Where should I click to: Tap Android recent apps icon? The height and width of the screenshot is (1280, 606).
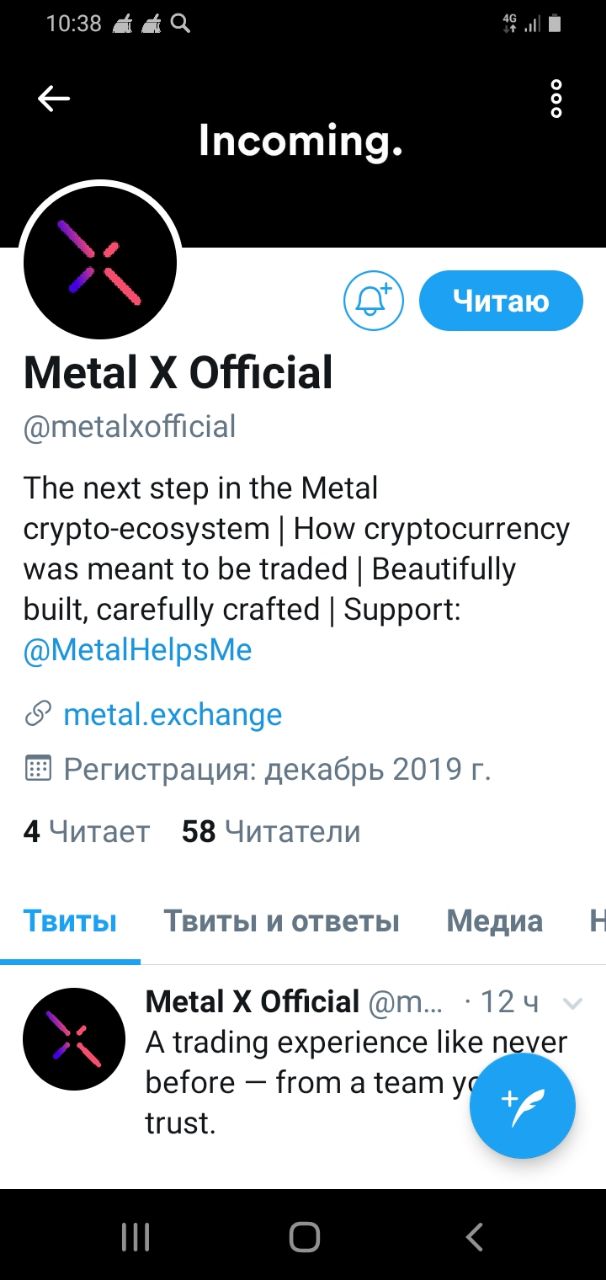(135, 1237)
